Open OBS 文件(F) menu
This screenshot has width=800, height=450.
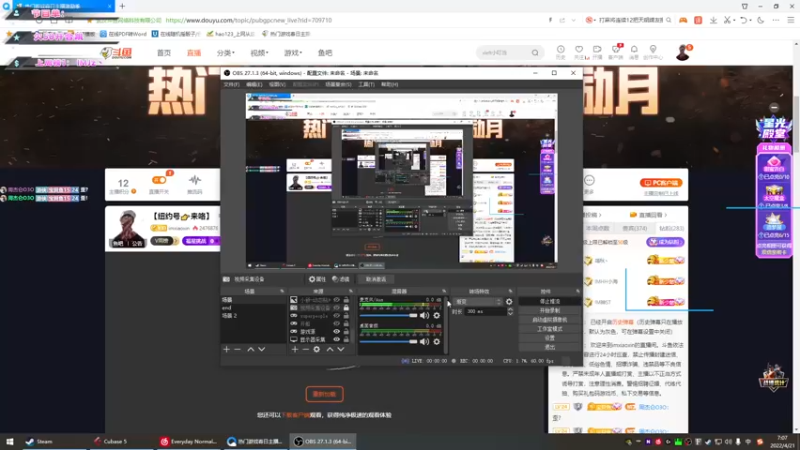pos(231,84)
